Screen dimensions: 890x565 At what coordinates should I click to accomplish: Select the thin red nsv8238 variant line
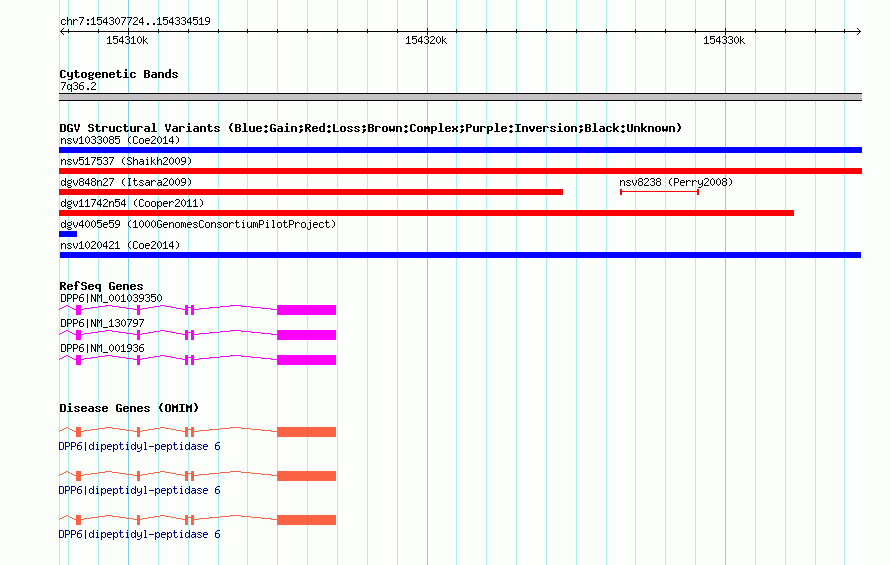(659, 192)
